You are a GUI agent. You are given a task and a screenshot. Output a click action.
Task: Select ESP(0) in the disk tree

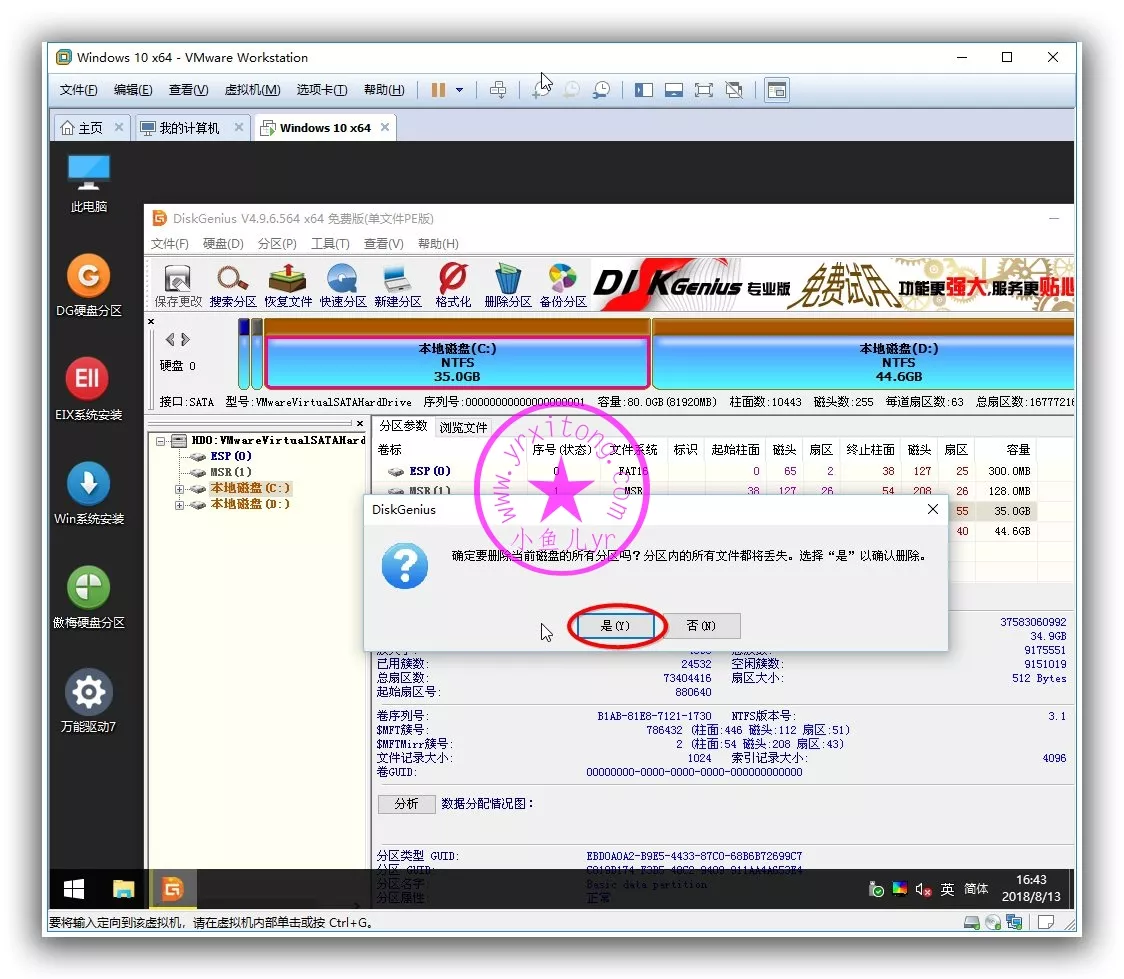point(231,457)
